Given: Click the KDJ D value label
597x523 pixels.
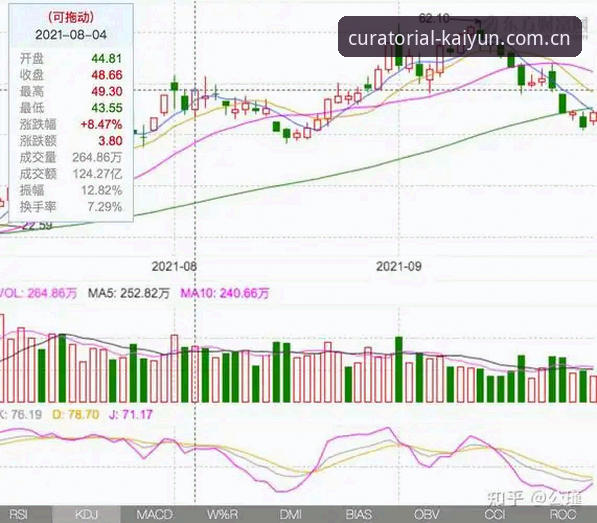Looking at the screenshot, I should pos(75,414).
